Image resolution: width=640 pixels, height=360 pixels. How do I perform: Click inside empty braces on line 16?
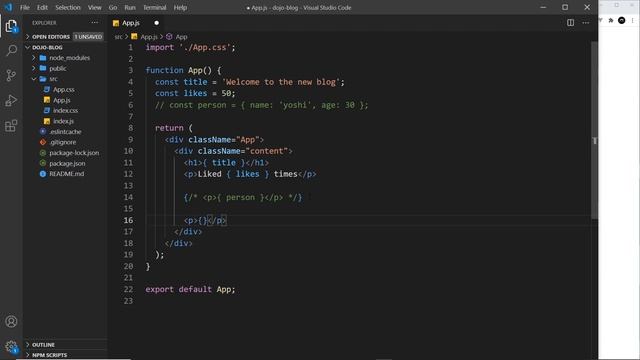203,220
